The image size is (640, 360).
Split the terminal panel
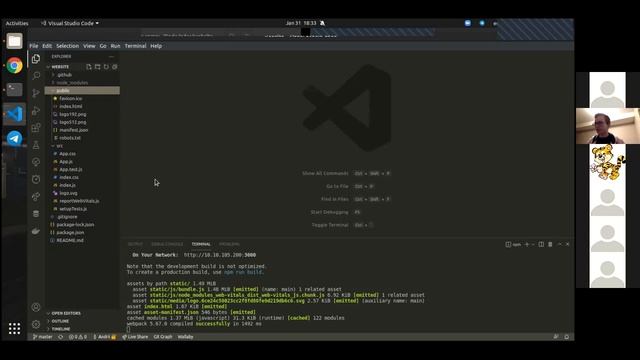pyautogui.click(x=541, y=244)
